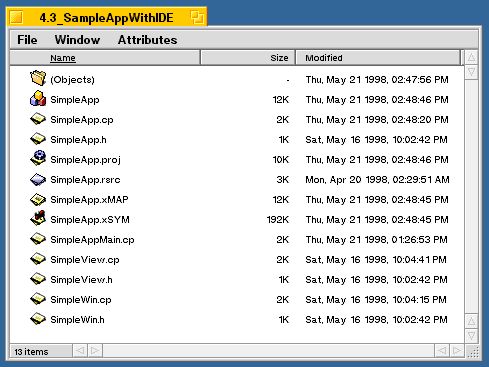Select the SimpleApp.rsrc resource icon

coord(38,179)
